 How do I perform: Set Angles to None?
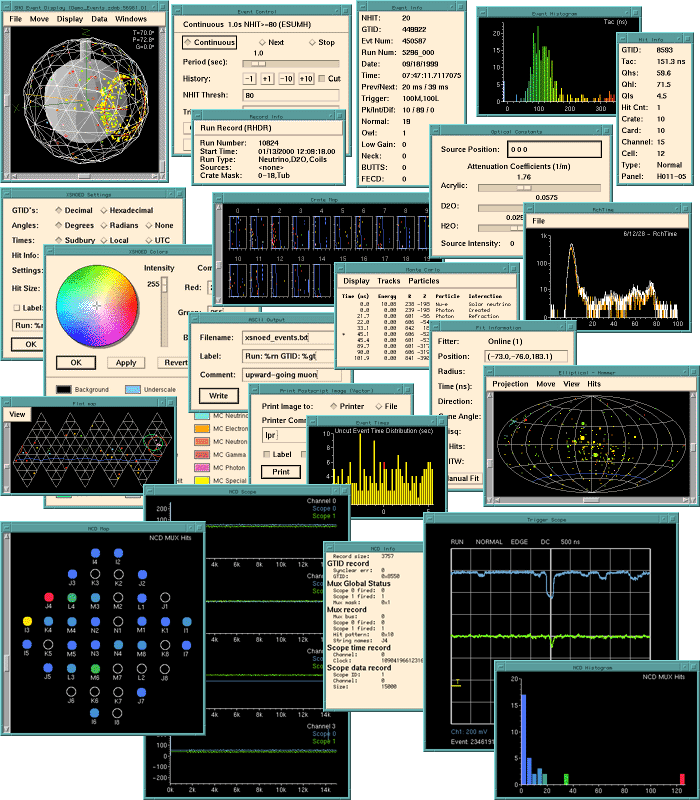click(159, 225)
